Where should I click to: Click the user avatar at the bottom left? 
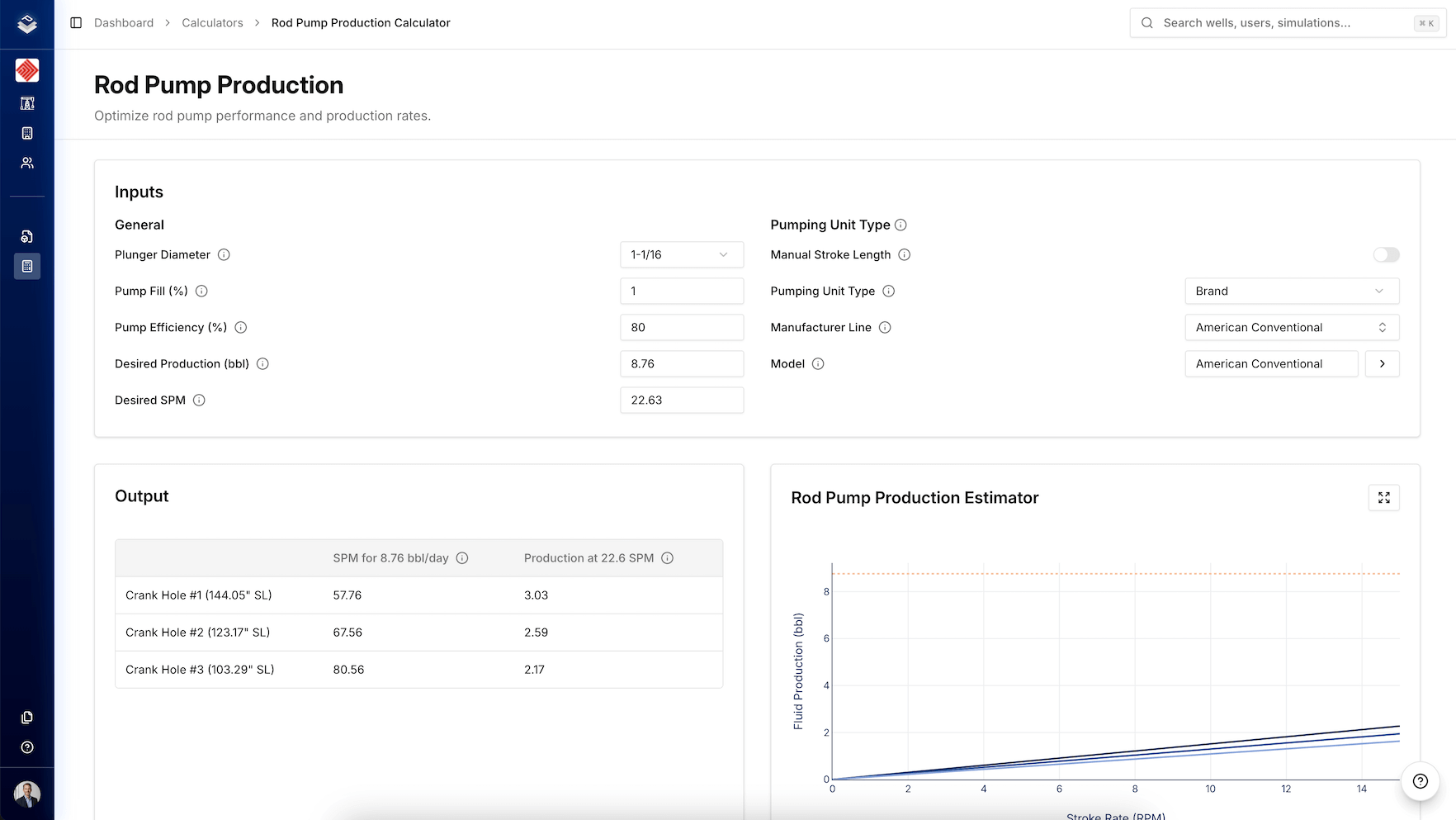coord(27,794)
